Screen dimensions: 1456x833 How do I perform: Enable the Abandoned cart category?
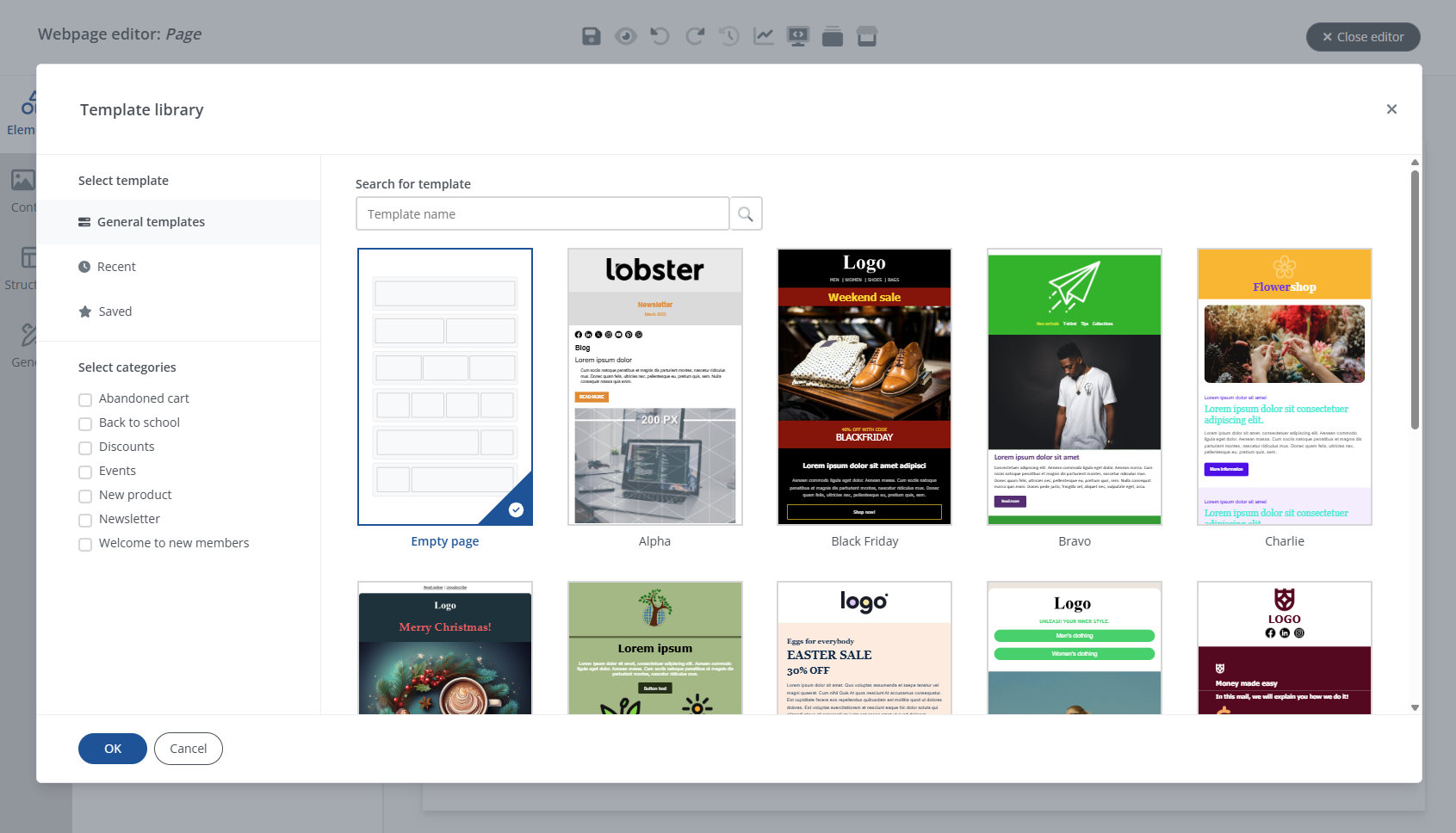[85, 399]
